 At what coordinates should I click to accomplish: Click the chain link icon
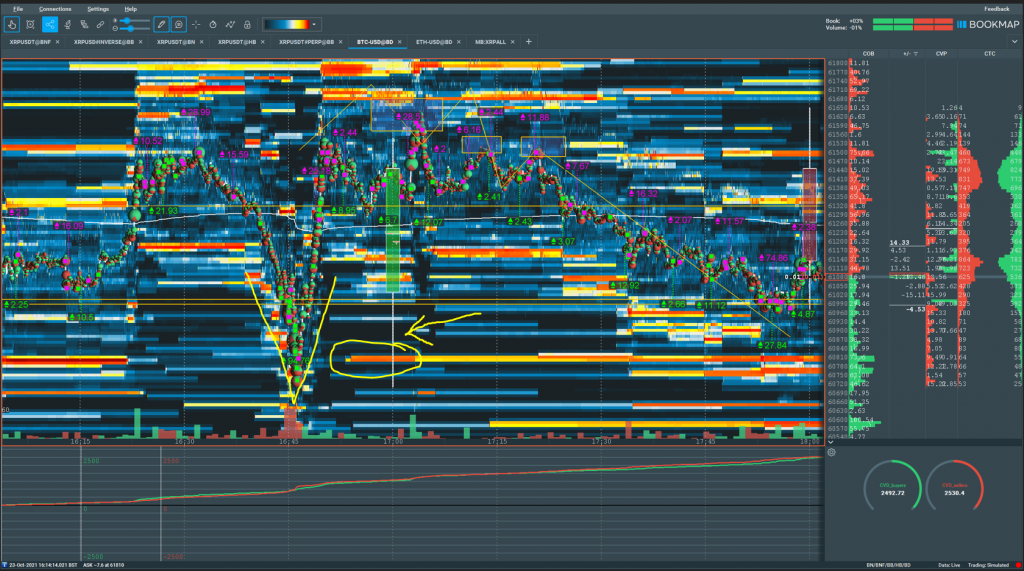(100, 25)
